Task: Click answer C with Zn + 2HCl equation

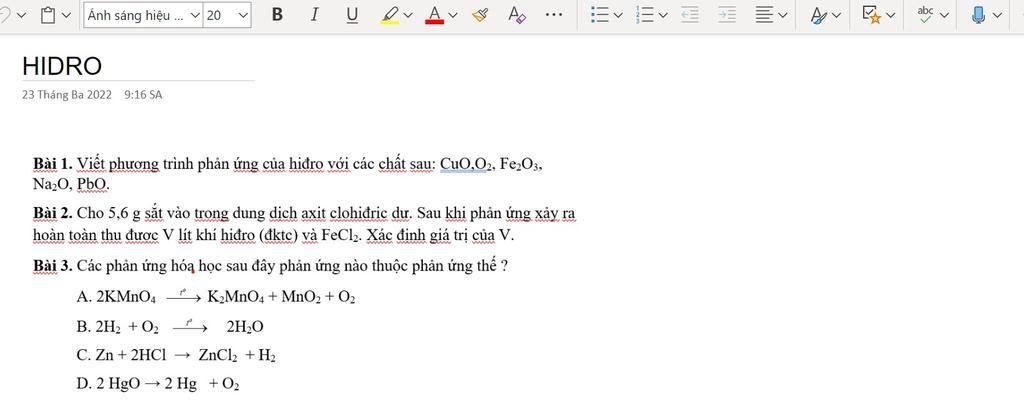Action: [176, 356]
